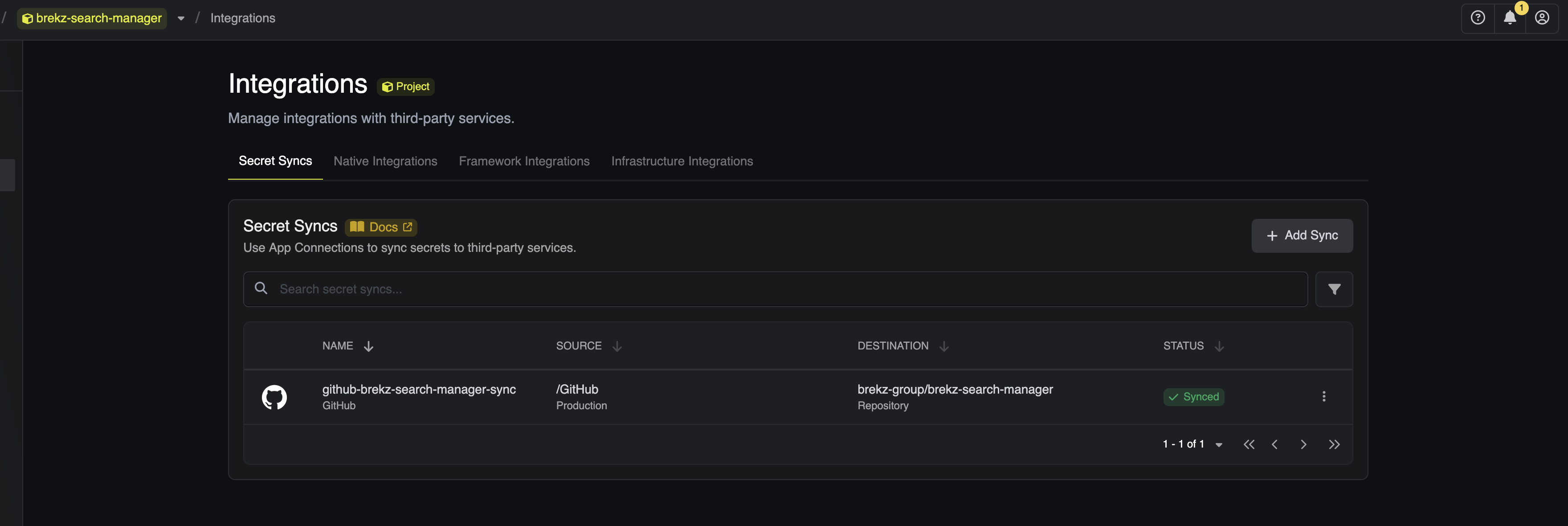Image resolution: width=1568 pixels, height=526 pixels.
Task: Click the Add Sync button
Action: [1301, 236]
